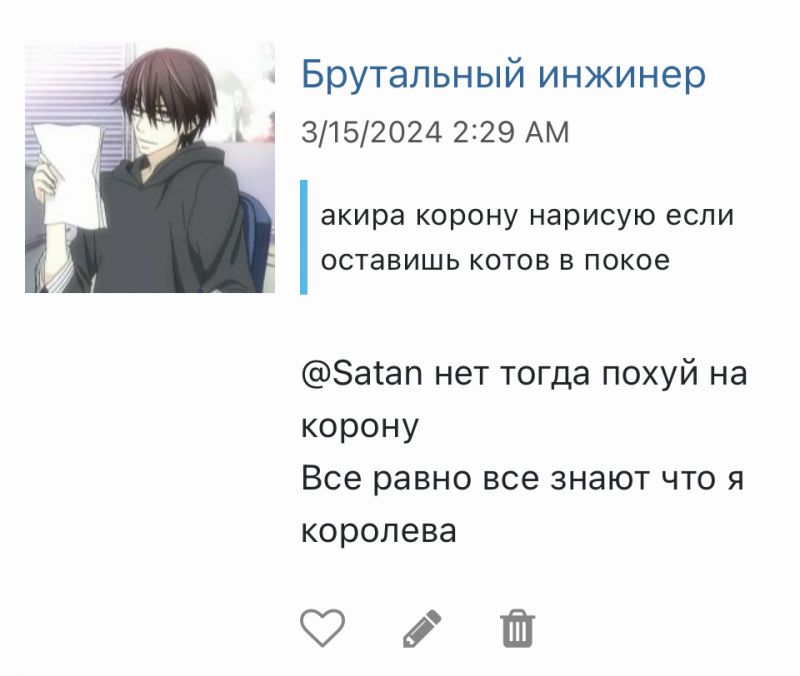Viewport: 800px width, 676px height.
Task: Open quoted line 'акира корону нарисую если'
Action: coord(527,216)
